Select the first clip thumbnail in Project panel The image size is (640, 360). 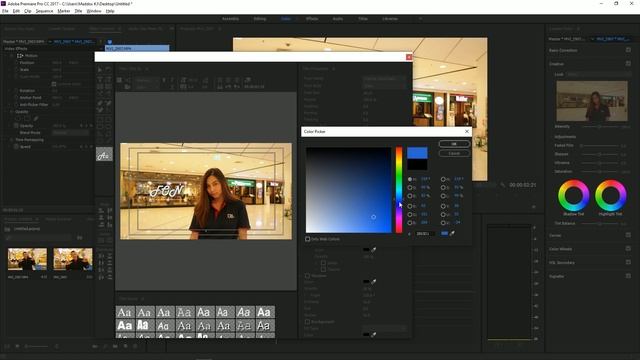click(x=27, y=259)
